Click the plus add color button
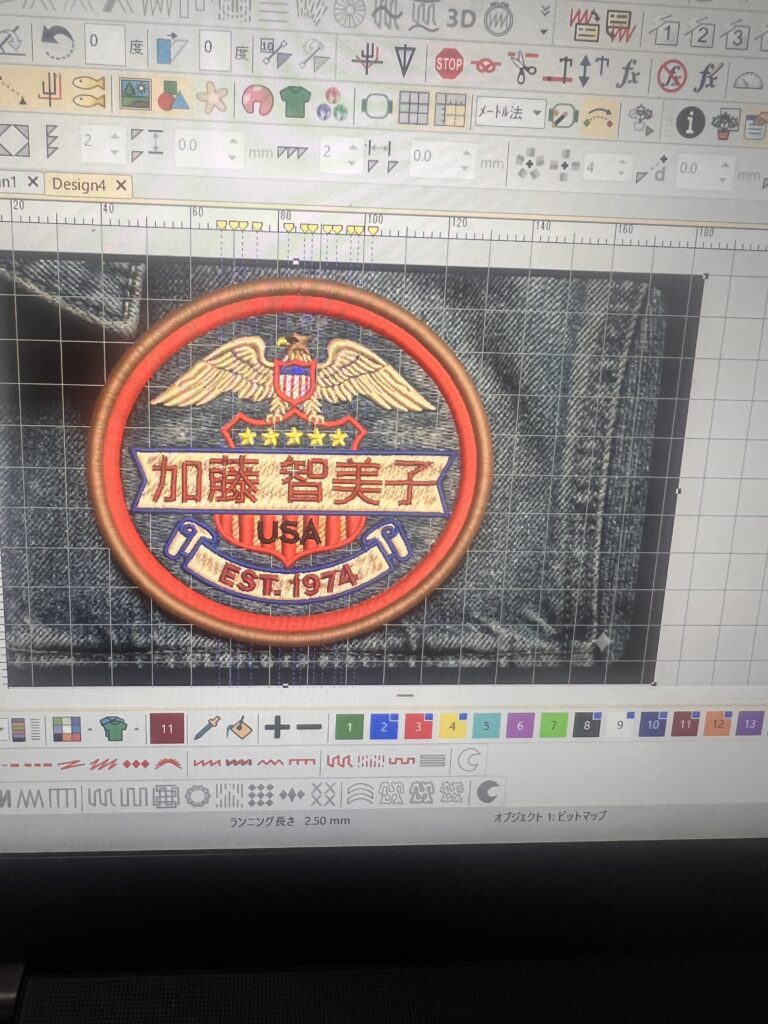 [277, 728]
